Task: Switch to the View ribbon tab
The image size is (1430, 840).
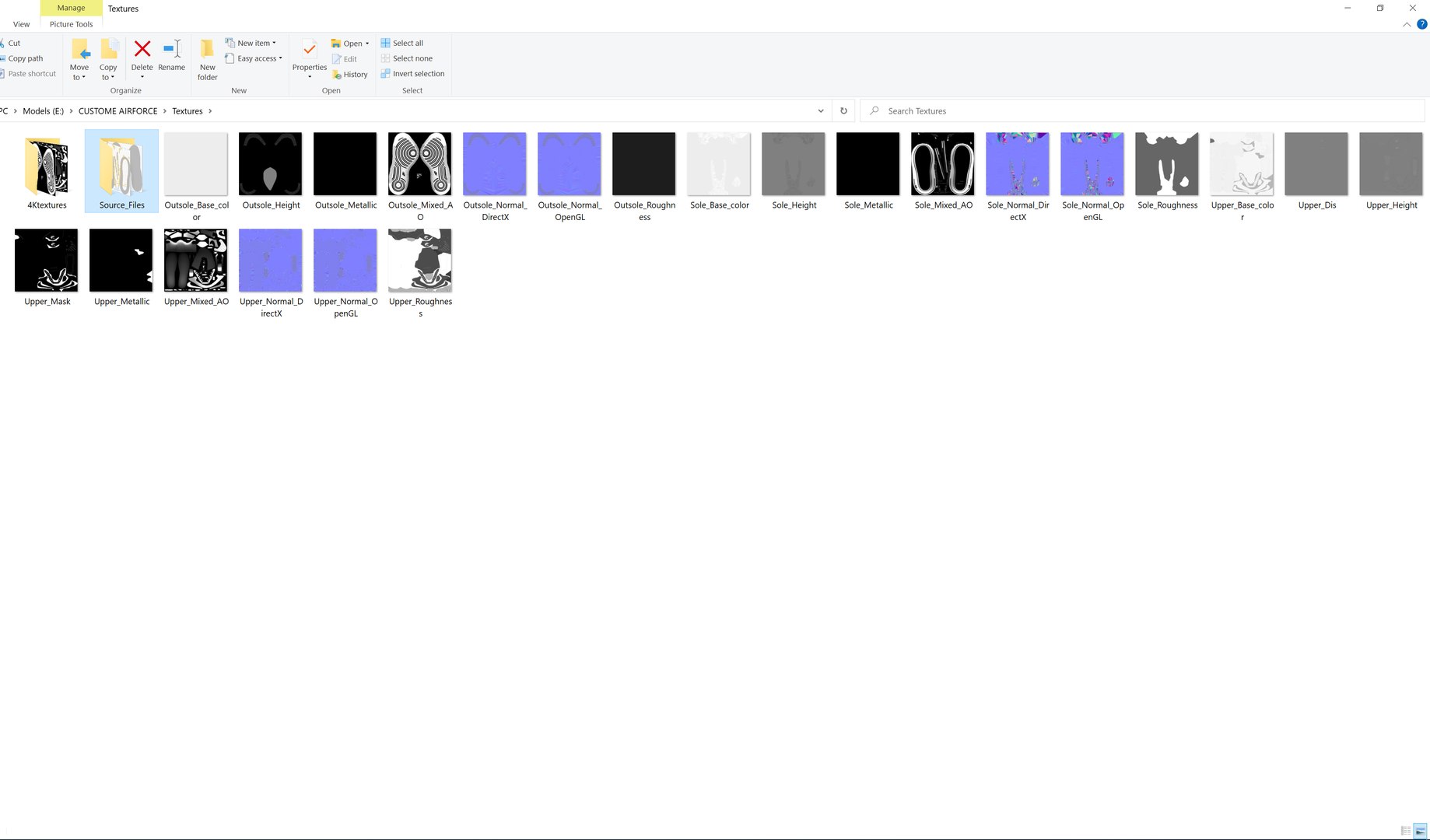Action: (21, 24)
